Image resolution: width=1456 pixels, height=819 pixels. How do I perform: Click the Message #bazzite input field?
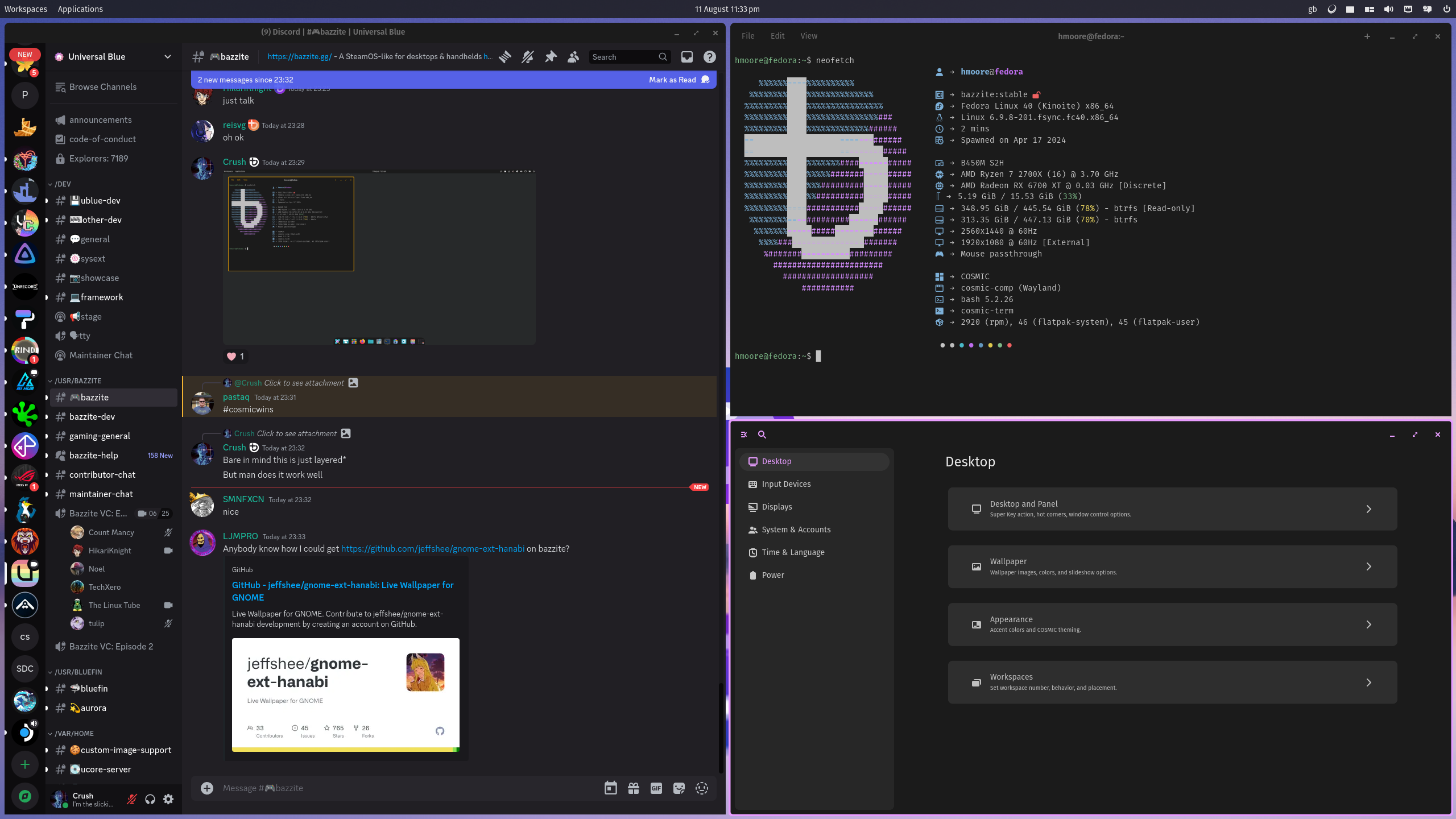(398, 788)
